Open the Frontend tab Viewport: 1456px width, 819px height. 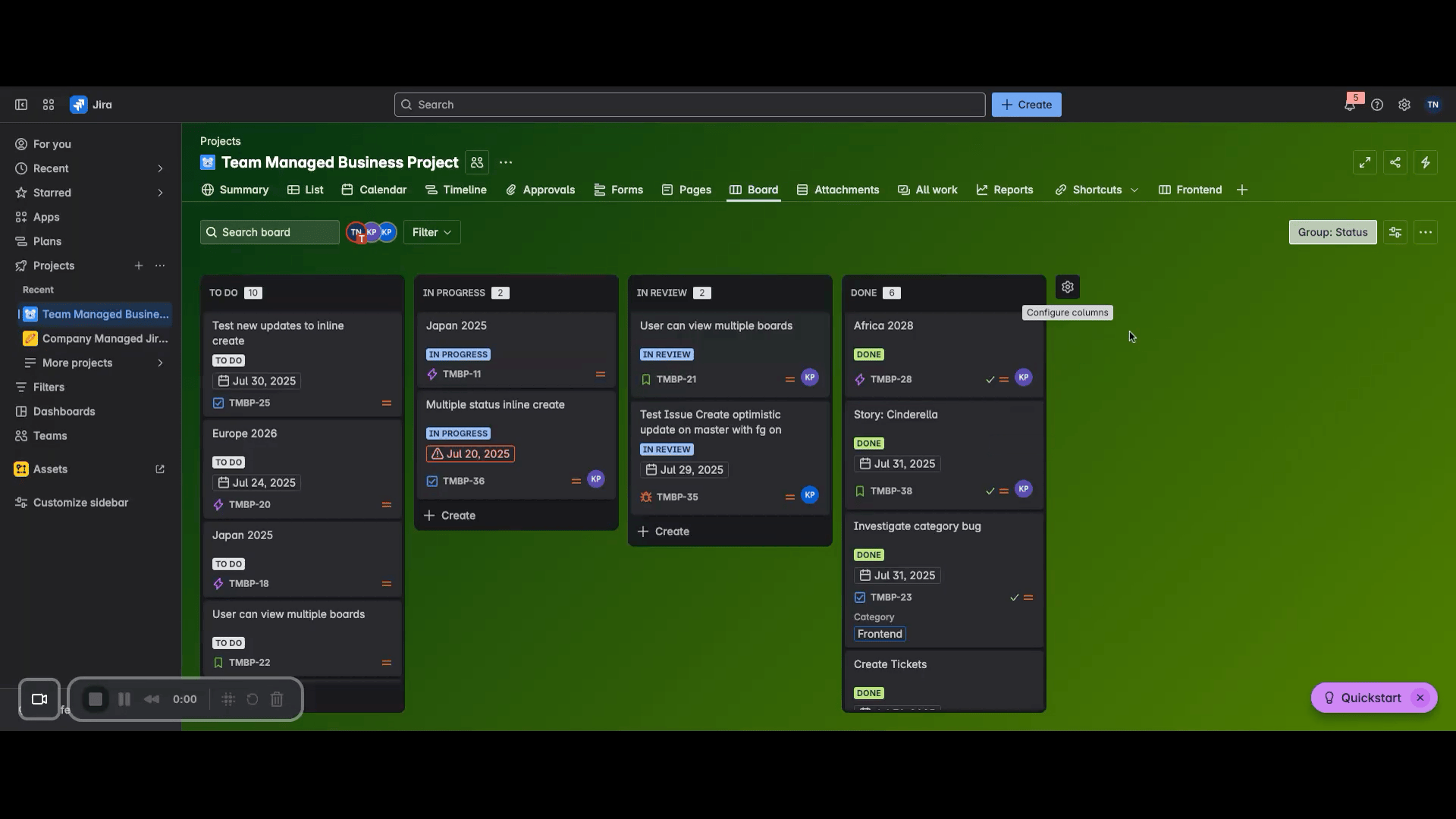coord(1191,190)
